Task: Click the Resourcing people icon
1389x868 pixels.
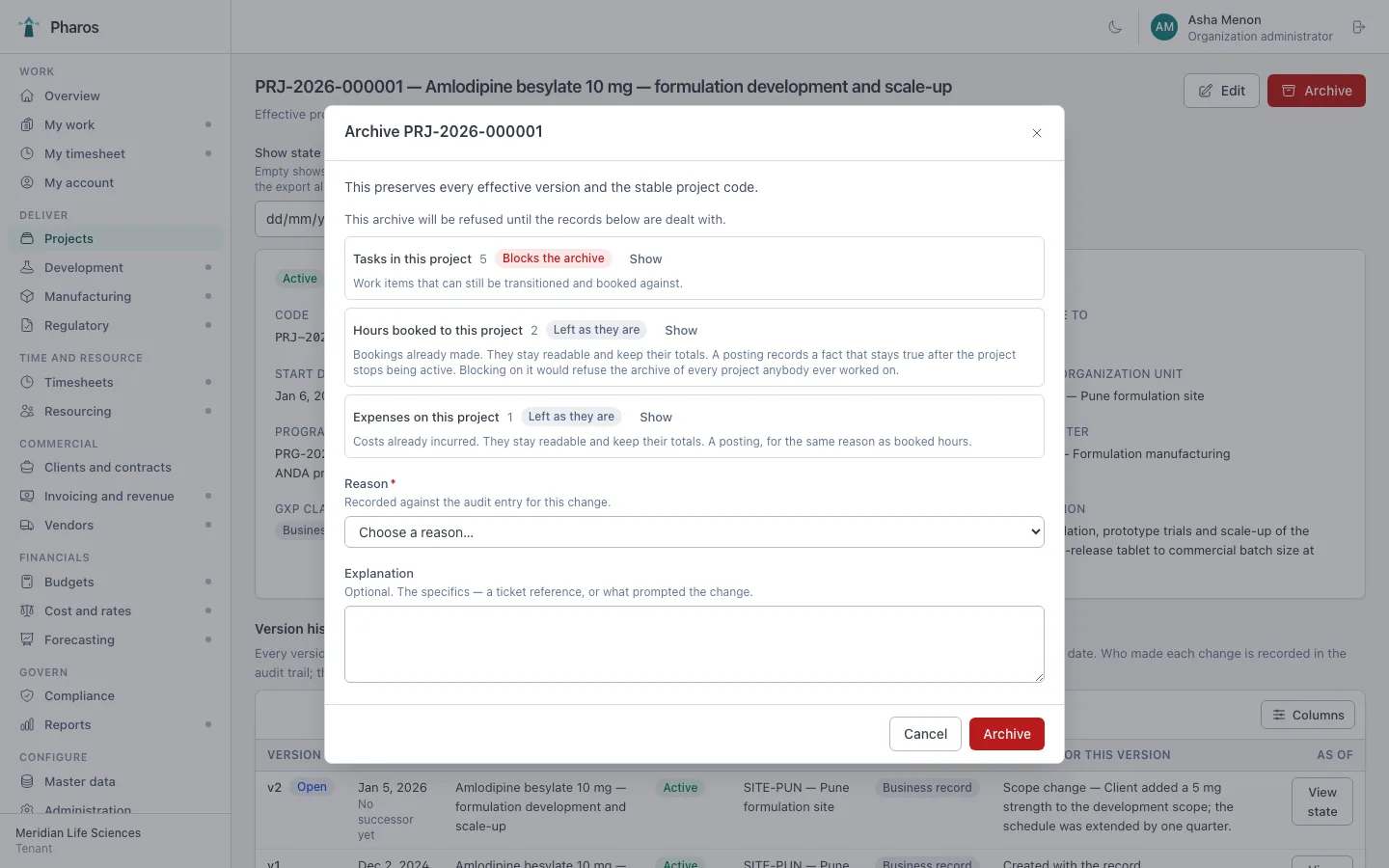Action: [27, 412]
